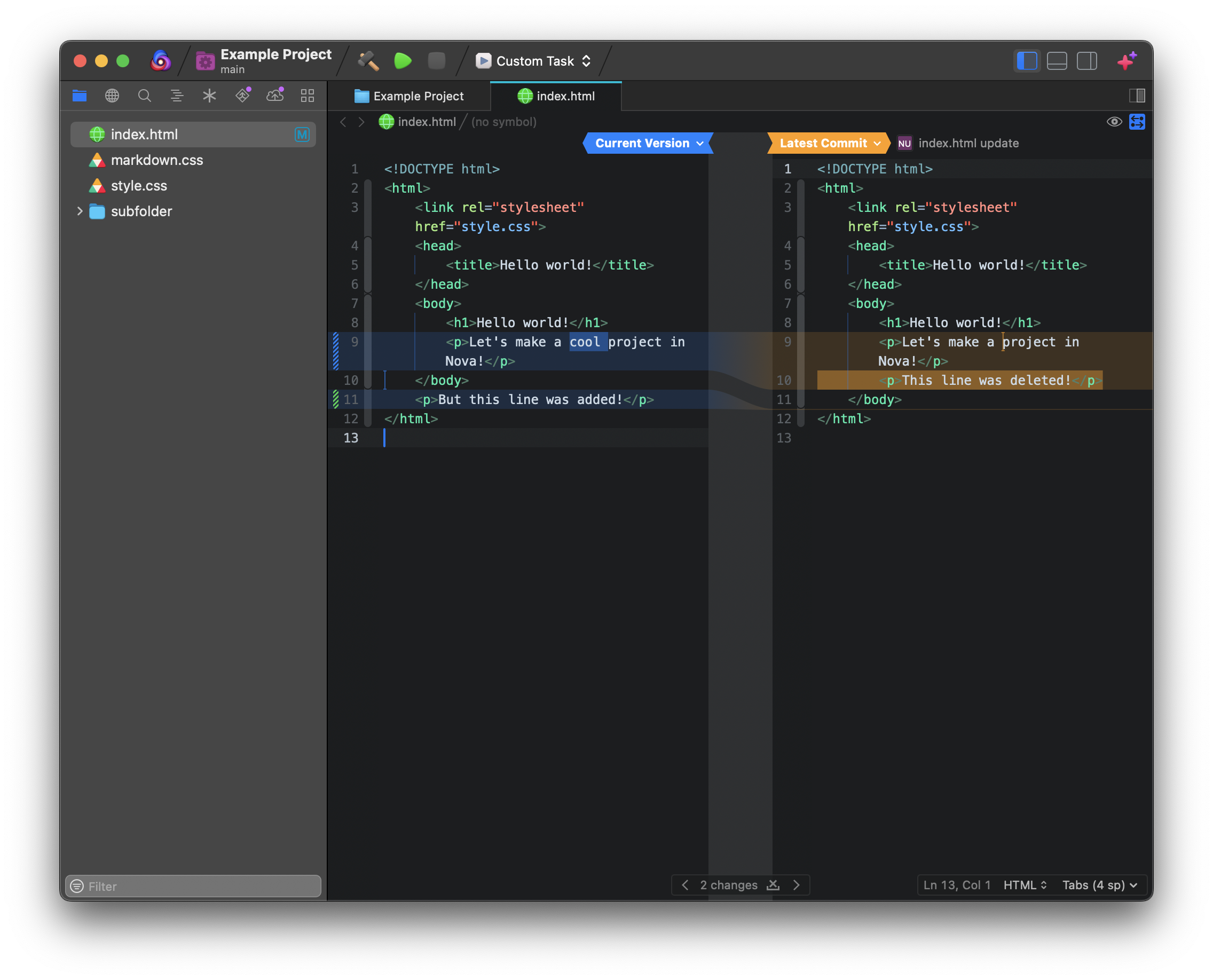Toggle the right sidebar visibility
This screenshot has height=980, width=1213.
coord(1086,61)
